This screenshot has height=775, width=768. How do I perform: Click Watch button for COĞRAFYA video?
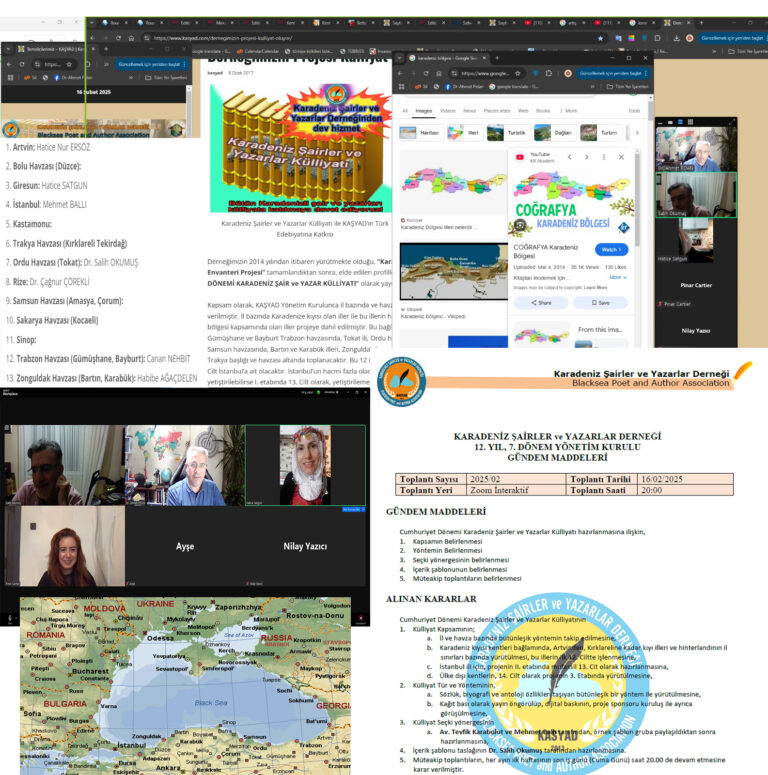point(611,250)
